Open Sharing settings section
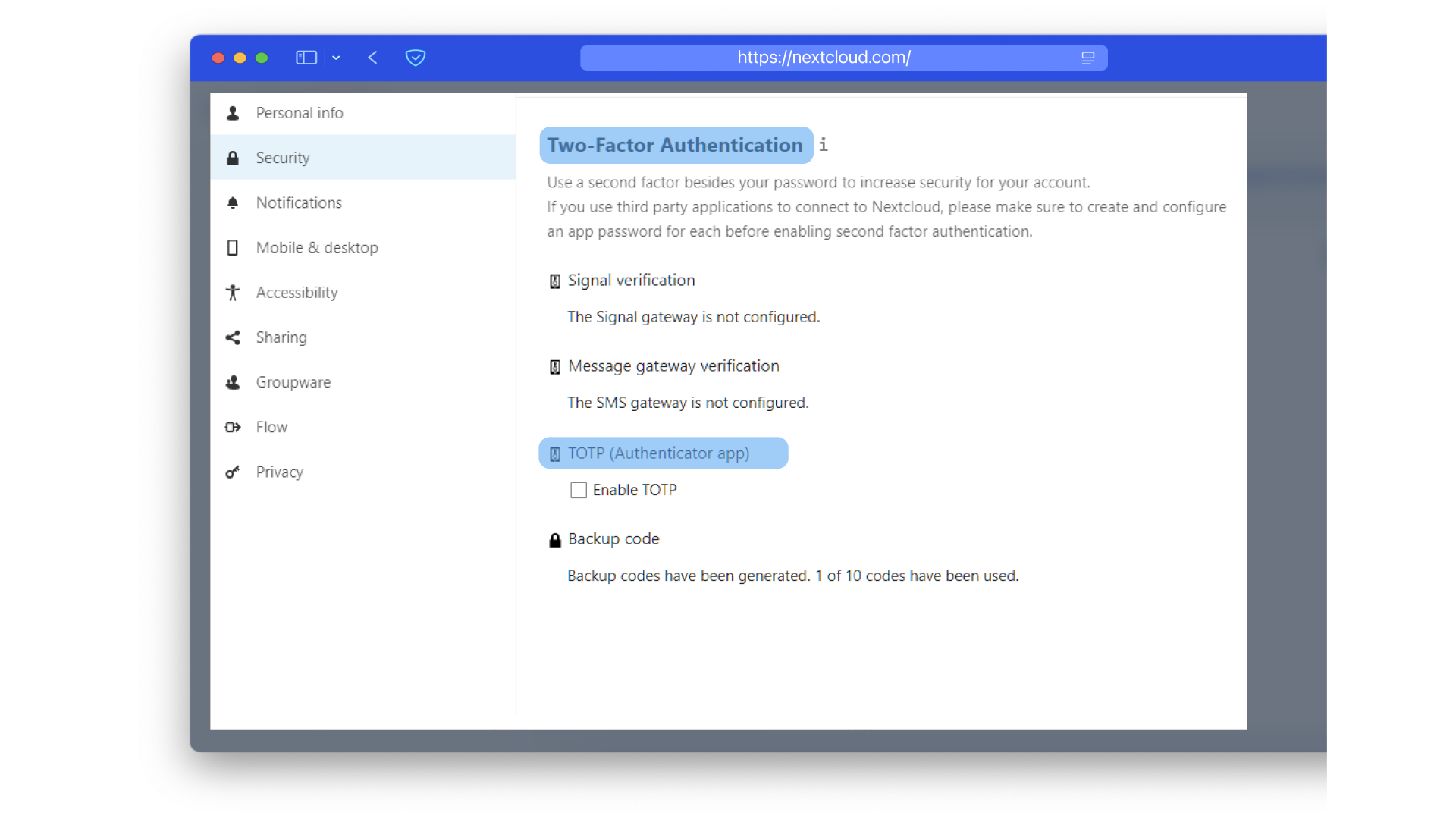Viewport: 1456px width, 819px height. coord(362,337)
